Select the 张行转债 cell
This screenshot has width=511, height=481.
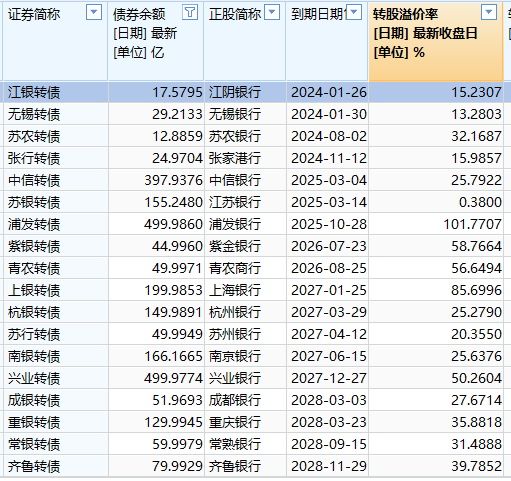(56, 158)
